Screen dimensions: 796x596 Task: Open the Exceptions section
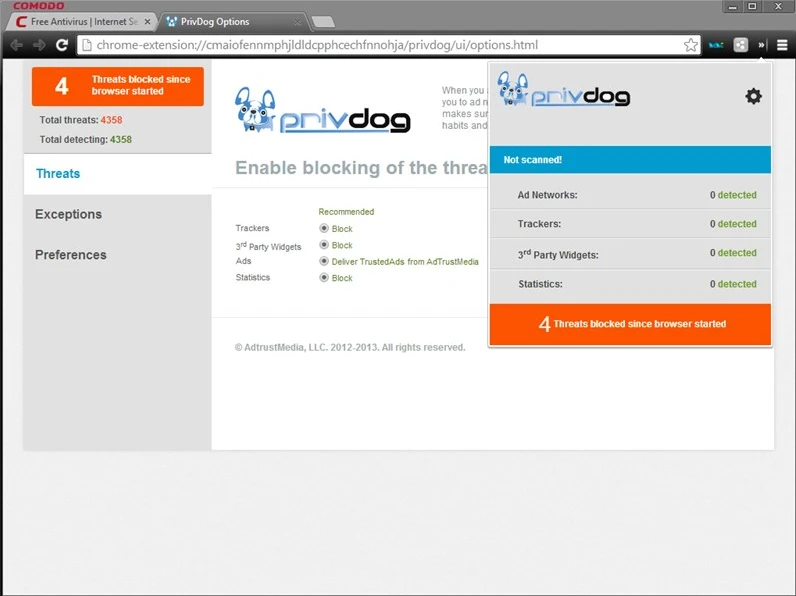click(x=69, y=214)
